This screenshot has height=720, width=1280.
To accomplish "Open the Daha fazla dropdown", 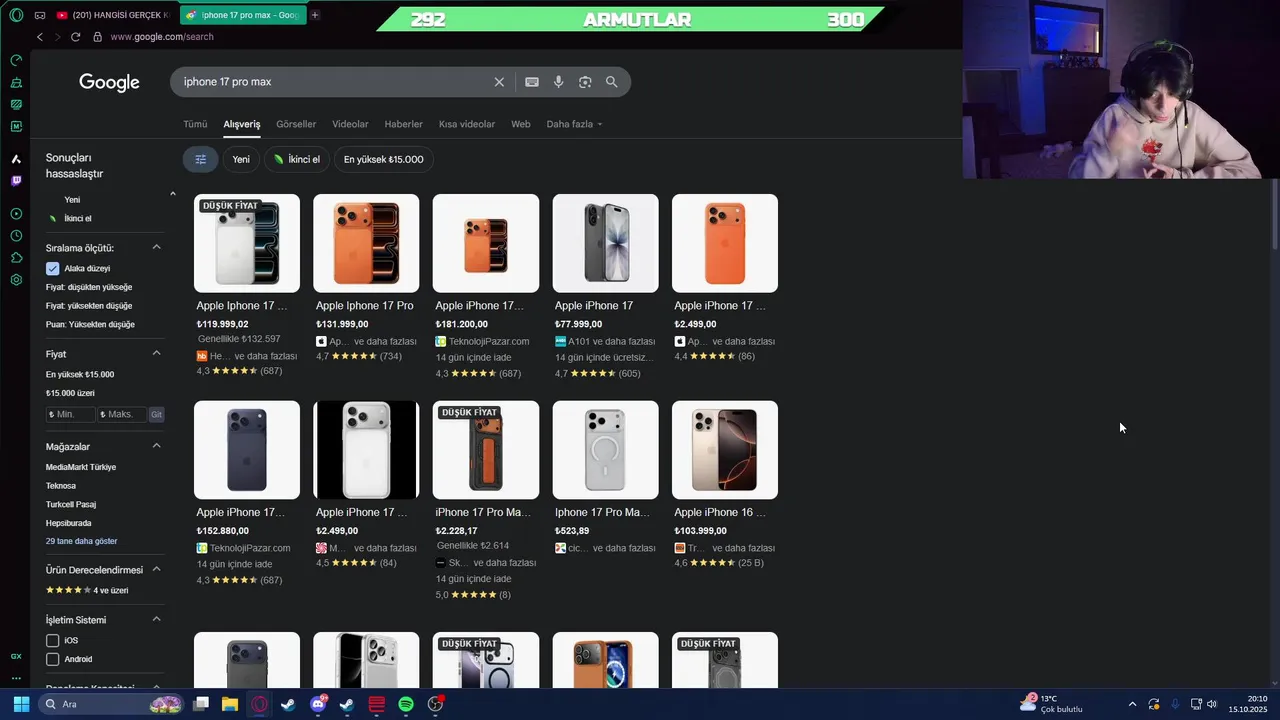I will click(574, 124).
